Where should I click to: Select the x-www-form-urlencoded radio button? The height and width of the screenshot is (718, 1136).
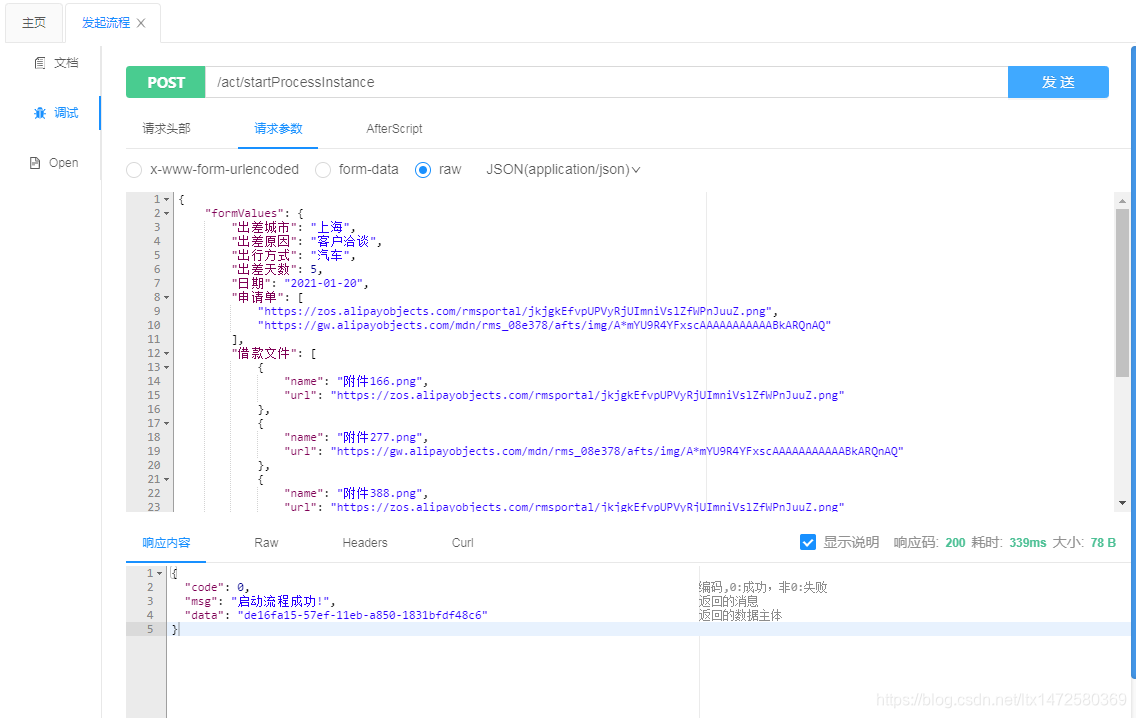[x=133, y=169]
